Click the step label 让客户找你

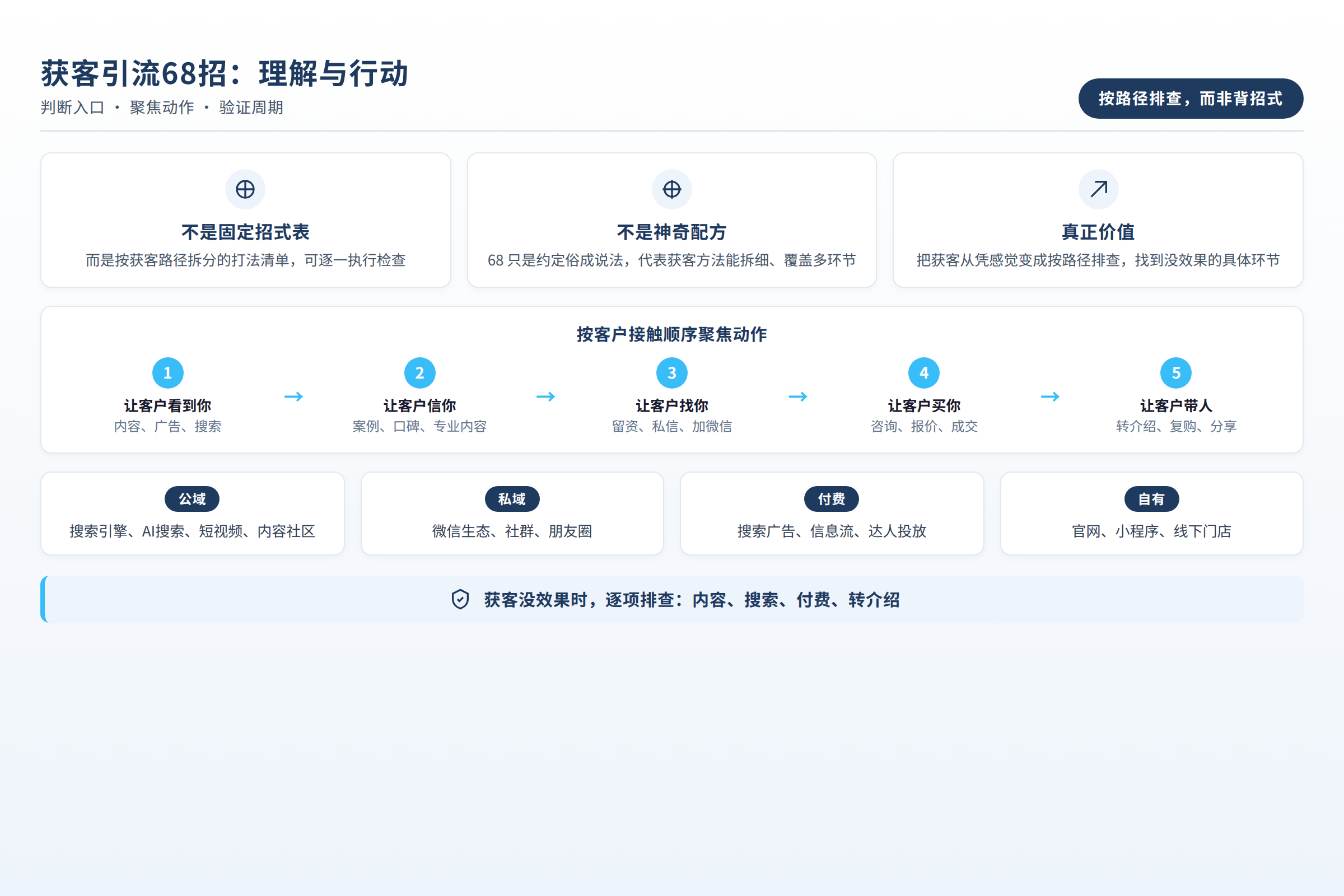tap(672, 405)
